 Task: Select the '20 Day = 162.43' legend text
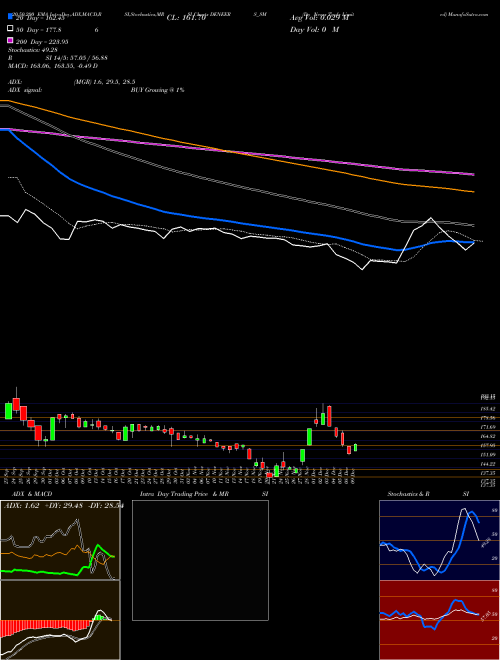click(x=39, y=18)
